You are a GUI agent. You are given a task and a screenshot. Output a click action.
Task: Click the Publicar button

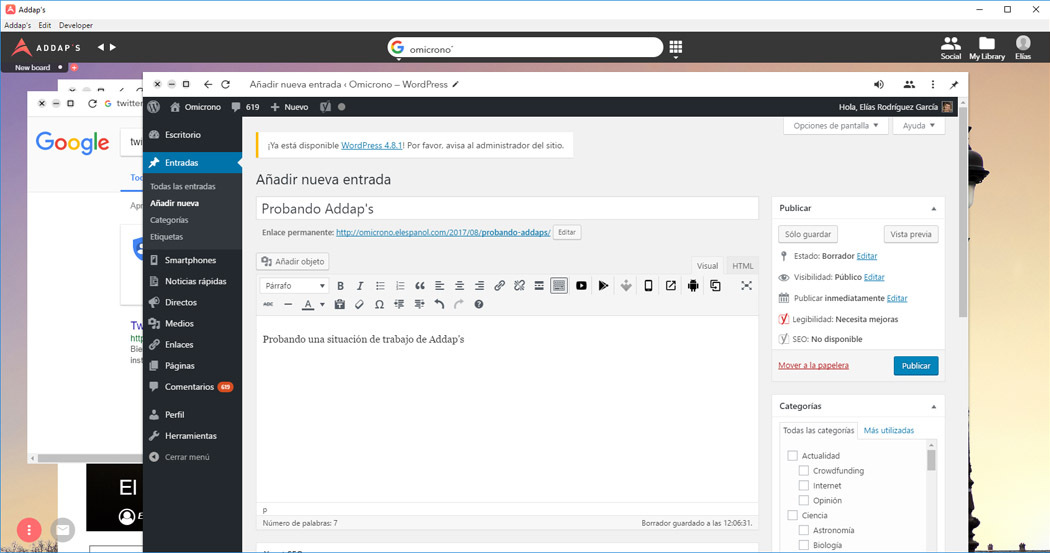point(915,366)
